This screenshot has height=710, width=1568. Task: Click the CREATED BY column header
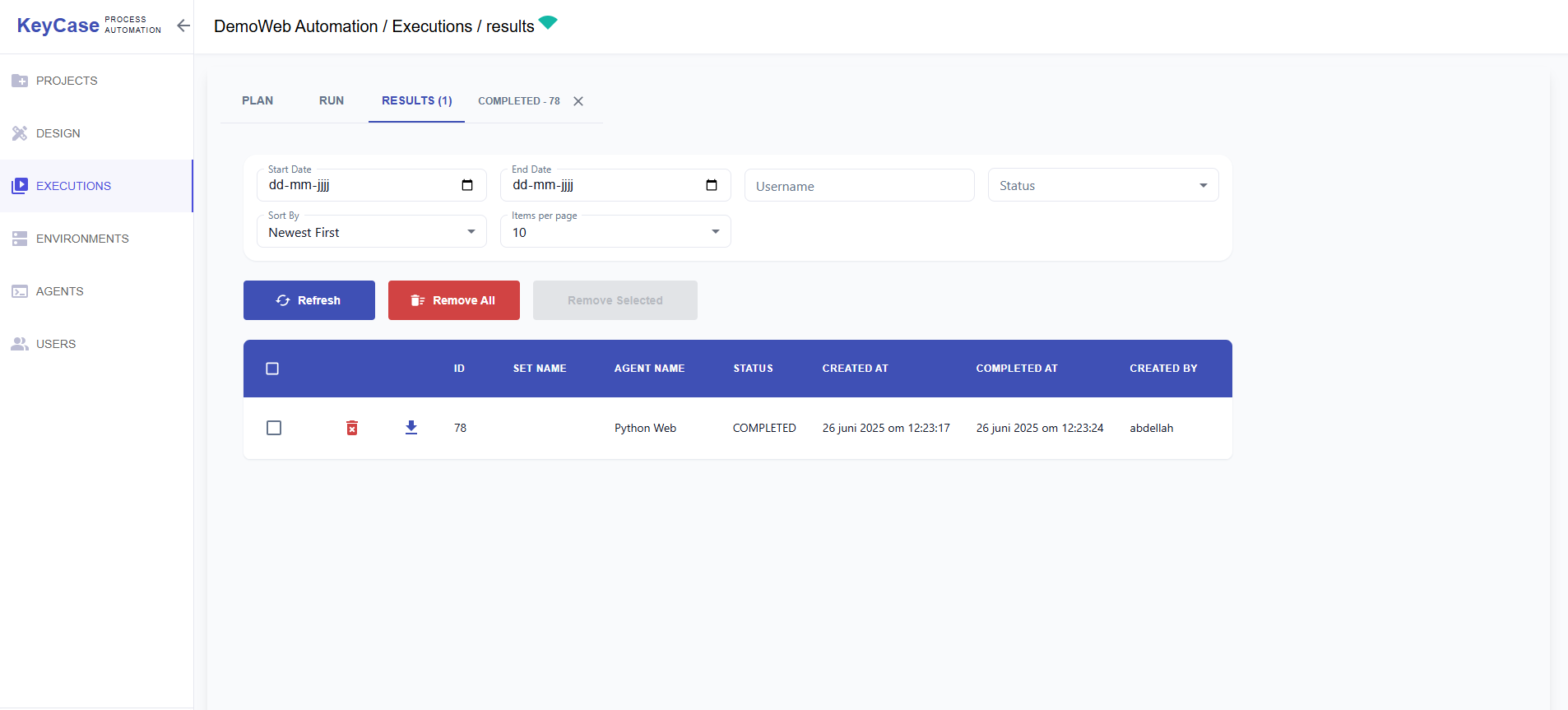click(x=1163, y=369)
